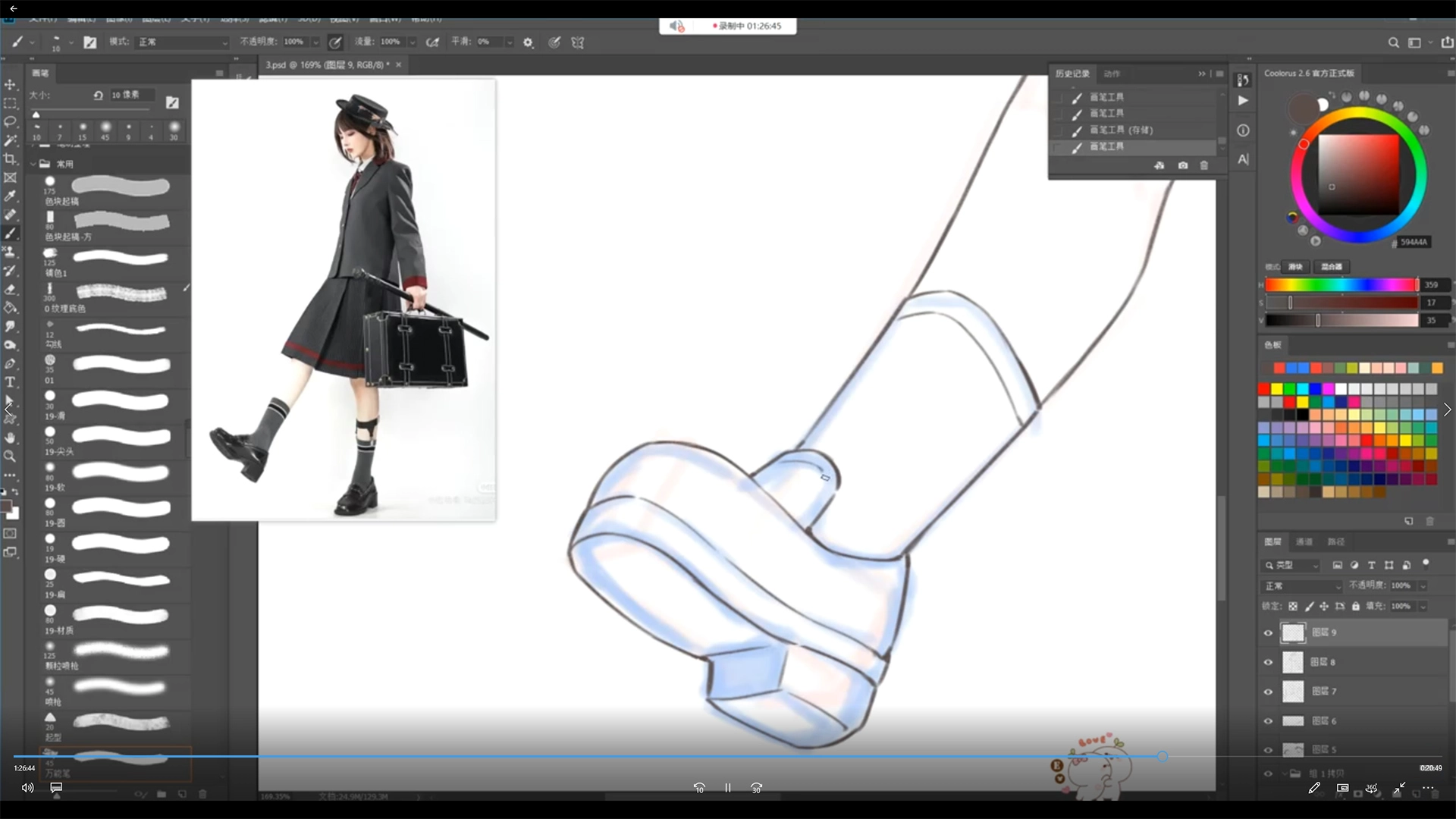Hide layer 图层 8 with eye icon
Viewport: 1456px width, 819px height.
(1268, 662)
